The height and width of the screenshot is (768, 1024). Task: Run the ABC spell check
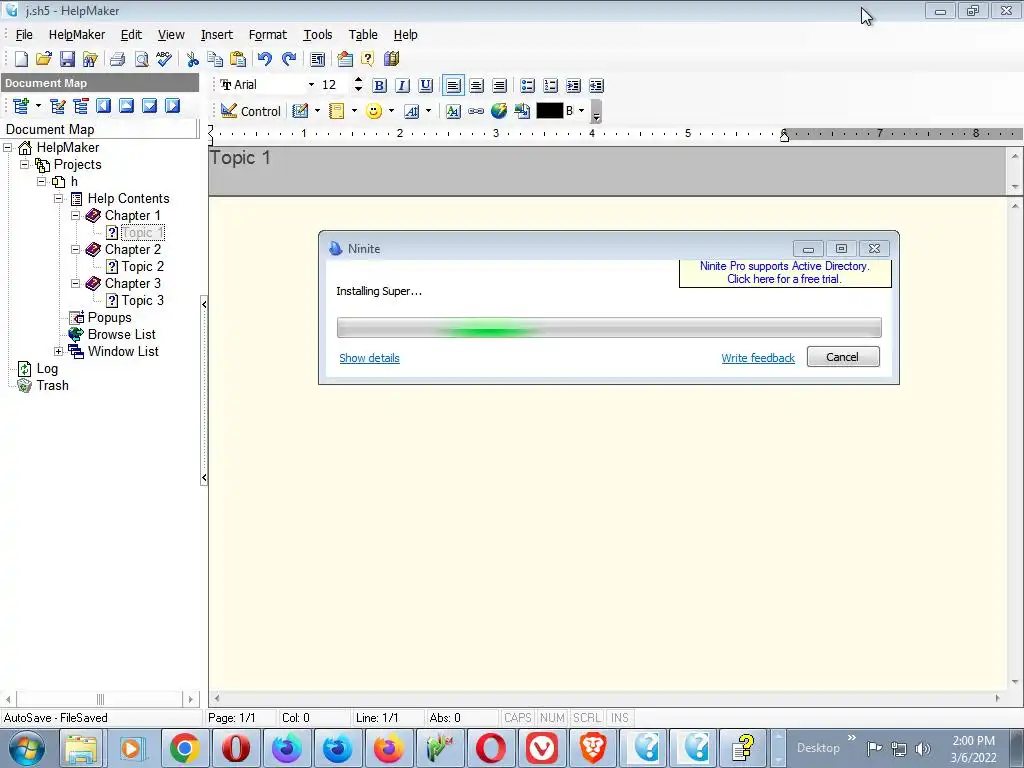164,59
